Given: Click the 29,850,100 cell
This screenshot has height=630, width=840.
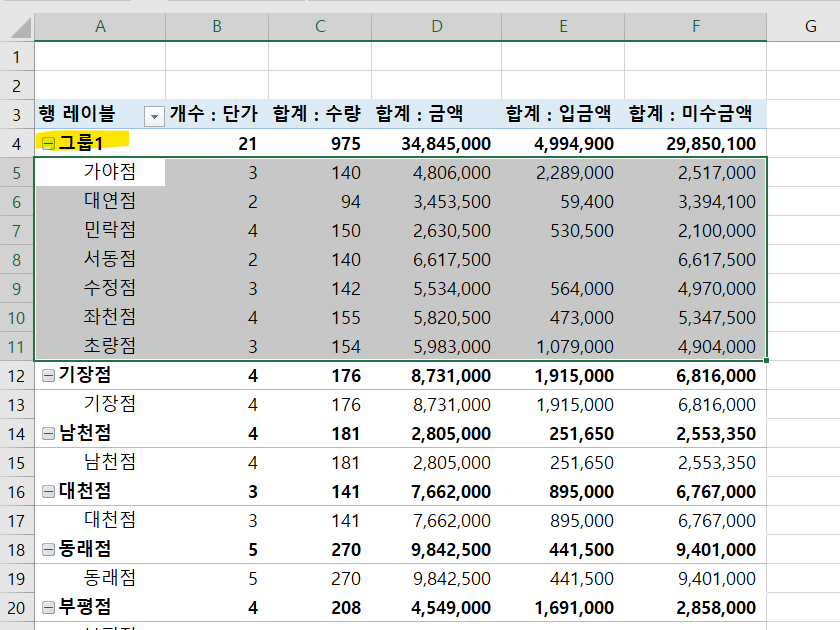Looking at the screenshot, I should [695, 144].
